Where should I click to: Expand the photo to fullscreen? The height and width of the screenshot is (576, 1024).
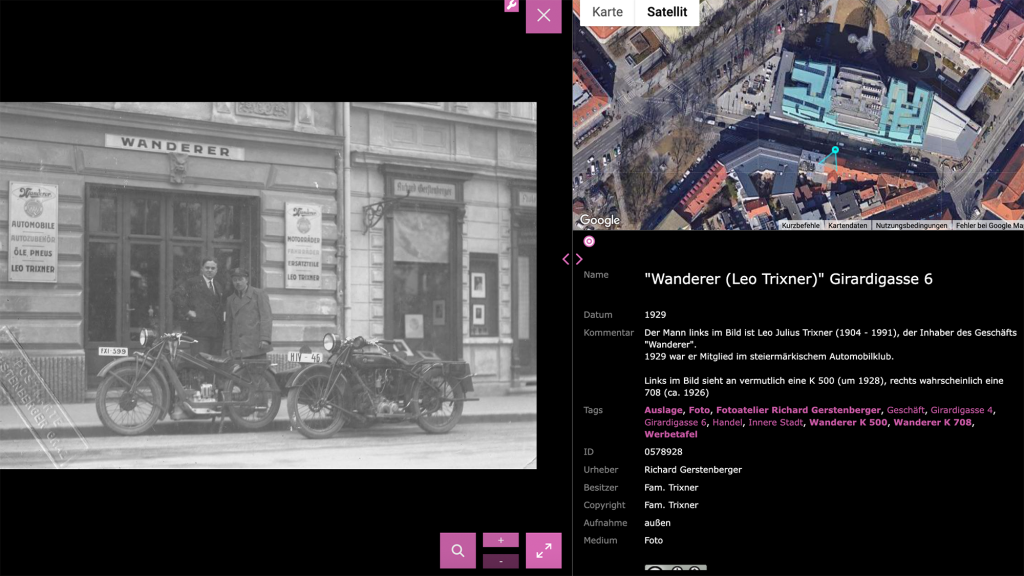543,551
